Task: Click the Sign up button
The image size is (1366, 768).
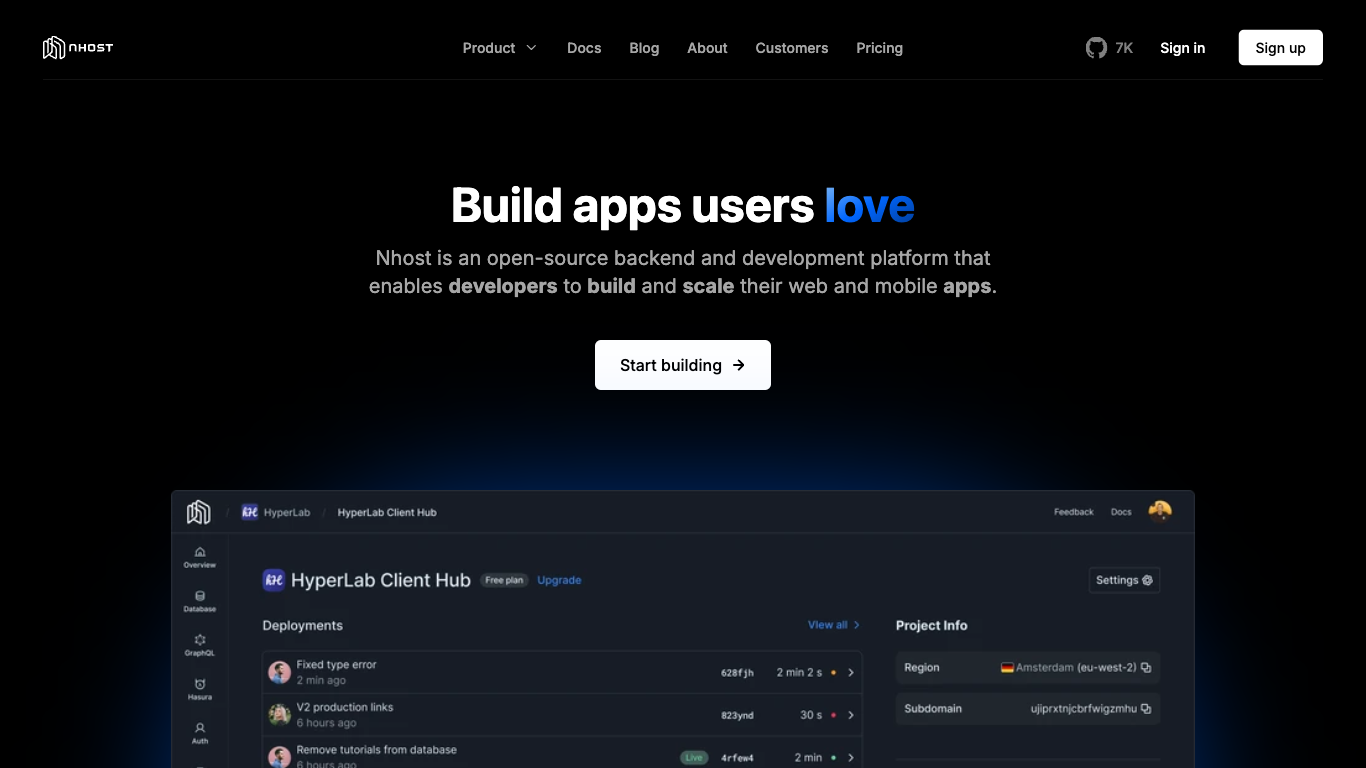Action: (1280, 48)
